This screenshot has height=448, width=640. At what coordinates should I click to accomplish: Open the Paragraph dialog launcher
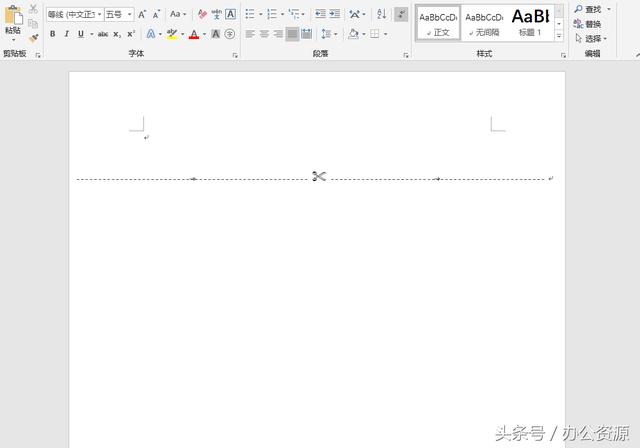coord(406,55)
